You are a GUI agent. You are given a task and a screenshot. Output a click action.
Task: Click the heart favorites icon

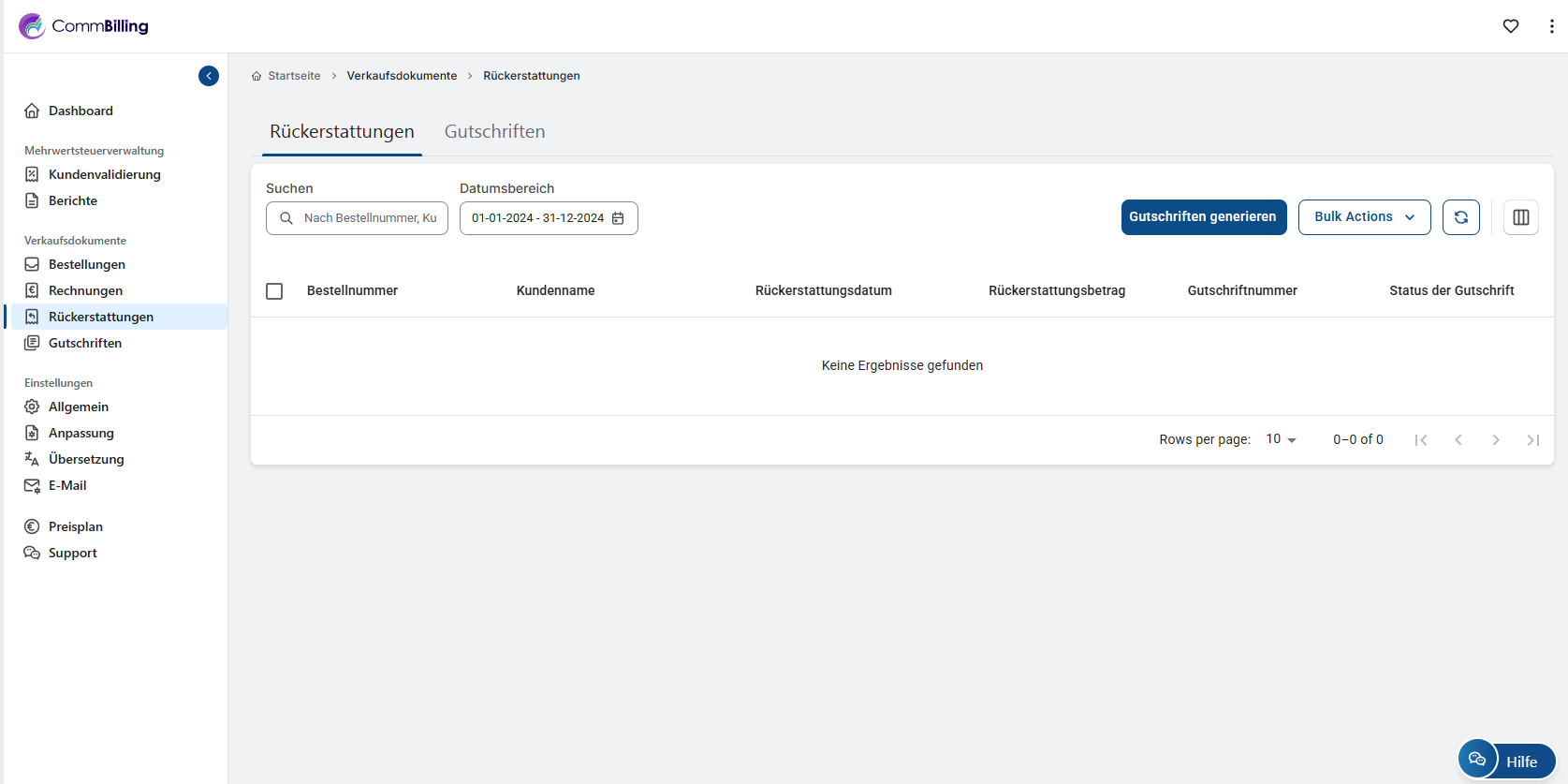(1510, 26)
